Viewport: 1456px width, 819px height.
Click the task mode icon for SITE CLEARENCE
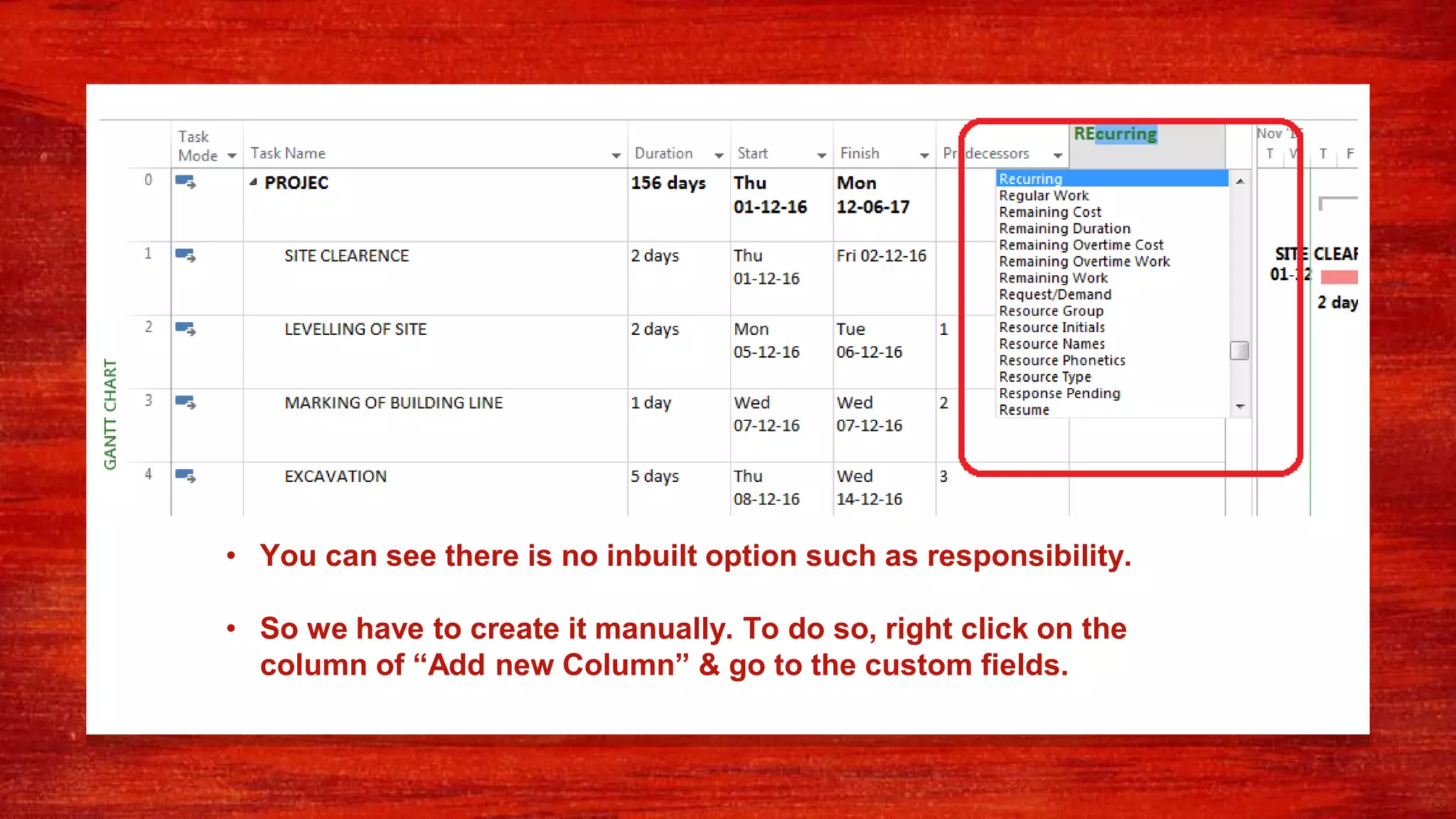tap(186, 255)
